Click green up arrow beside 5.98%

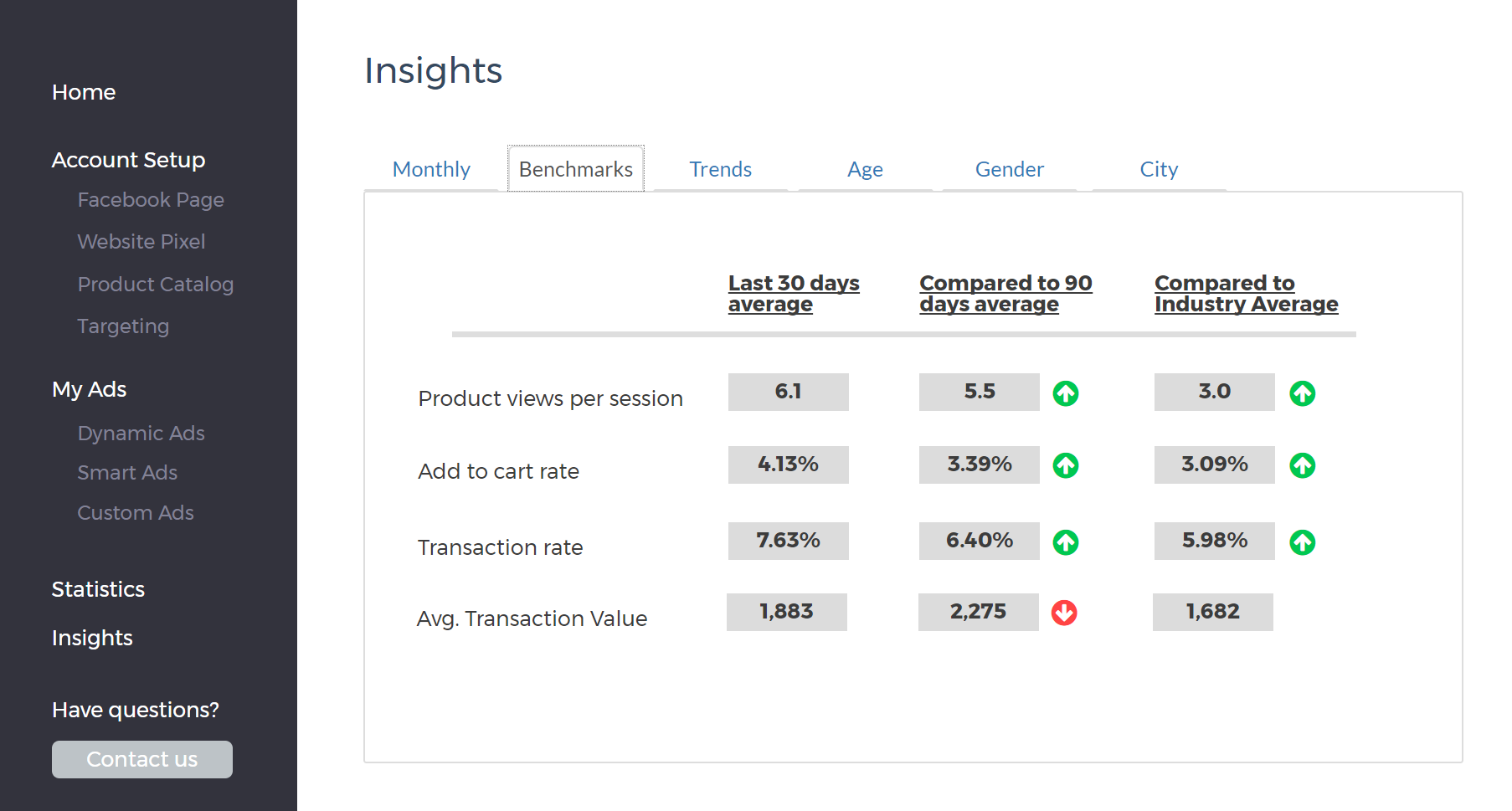(1302, 542)
